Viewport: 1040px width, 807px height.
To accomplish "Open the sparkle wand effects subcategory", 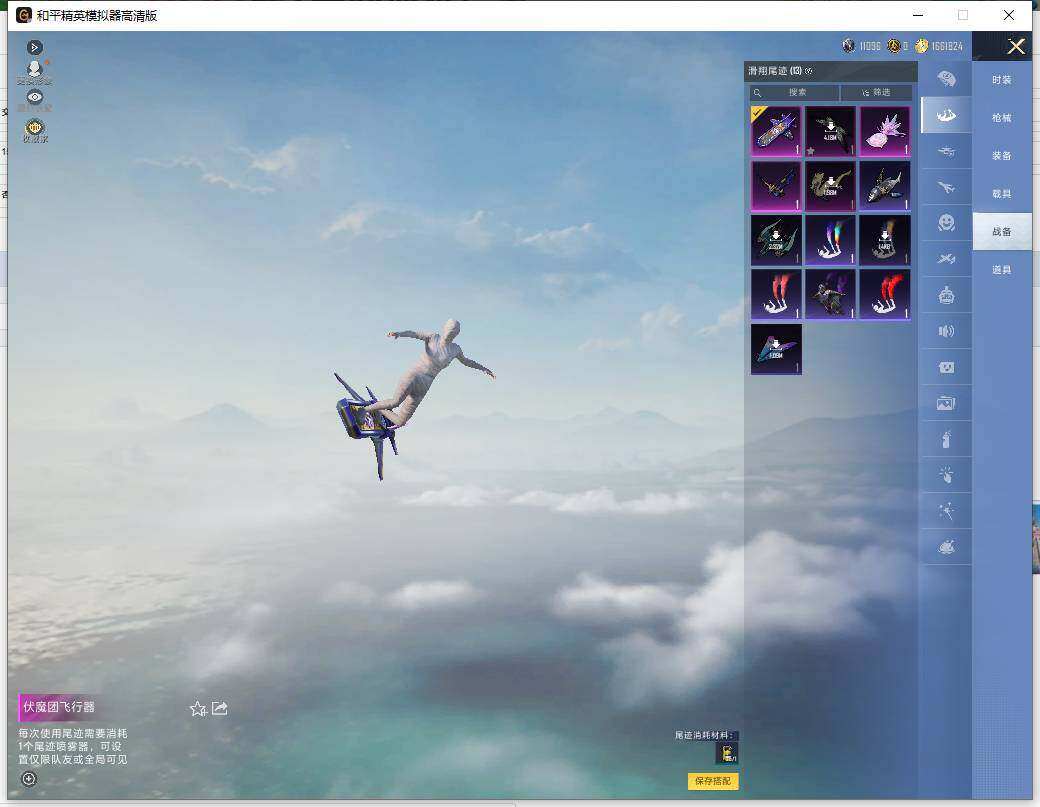I will [946, 511].
